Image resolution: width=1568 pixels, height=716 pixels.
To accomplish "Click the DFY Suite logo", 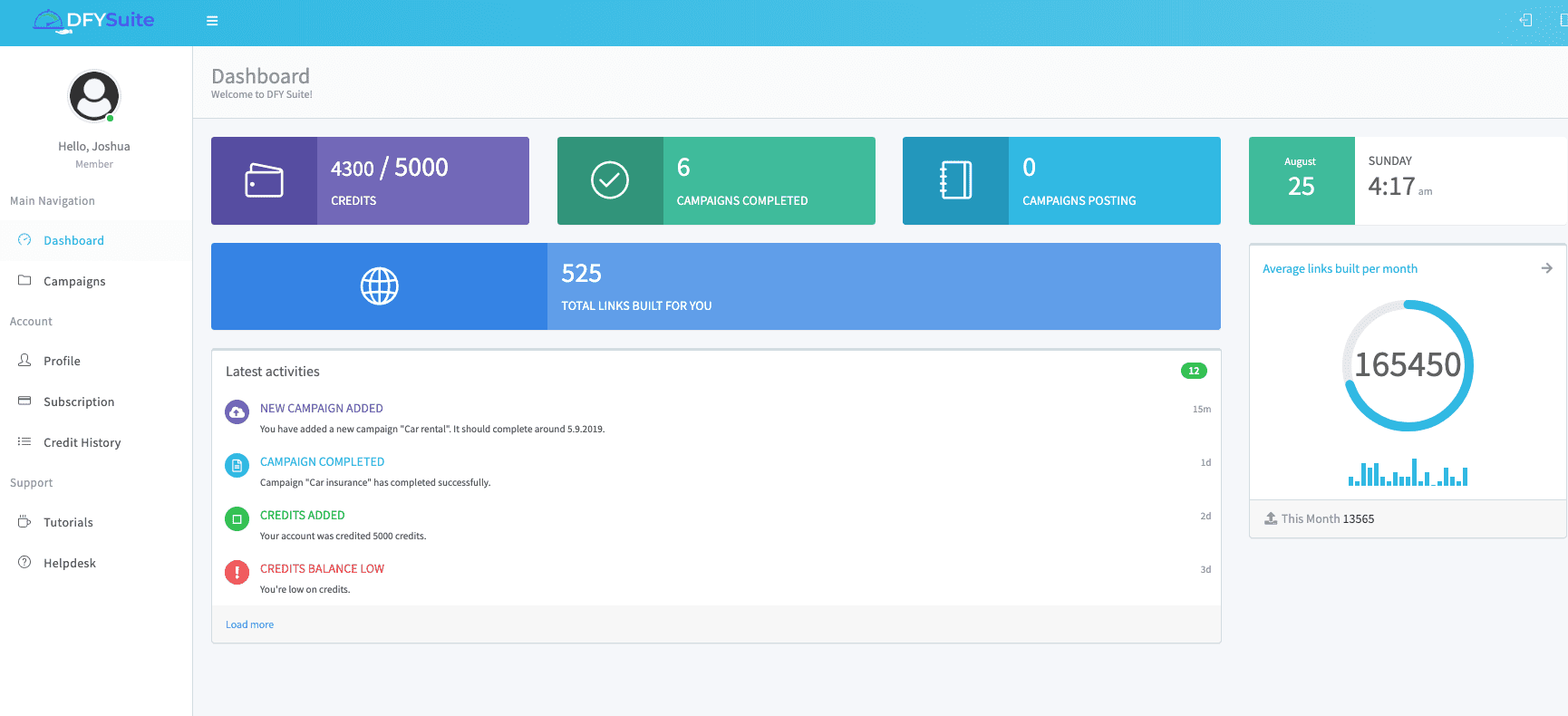I will pyautogui.click(x=93, y=20).
